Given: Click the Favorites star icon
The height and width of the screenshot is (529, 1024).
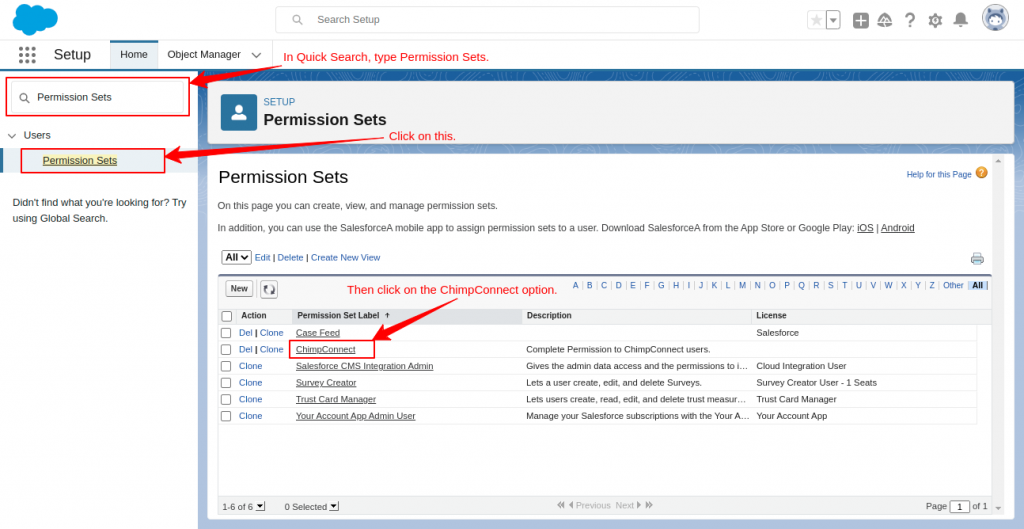Looking at the screenshot, I should pos(816,20).
